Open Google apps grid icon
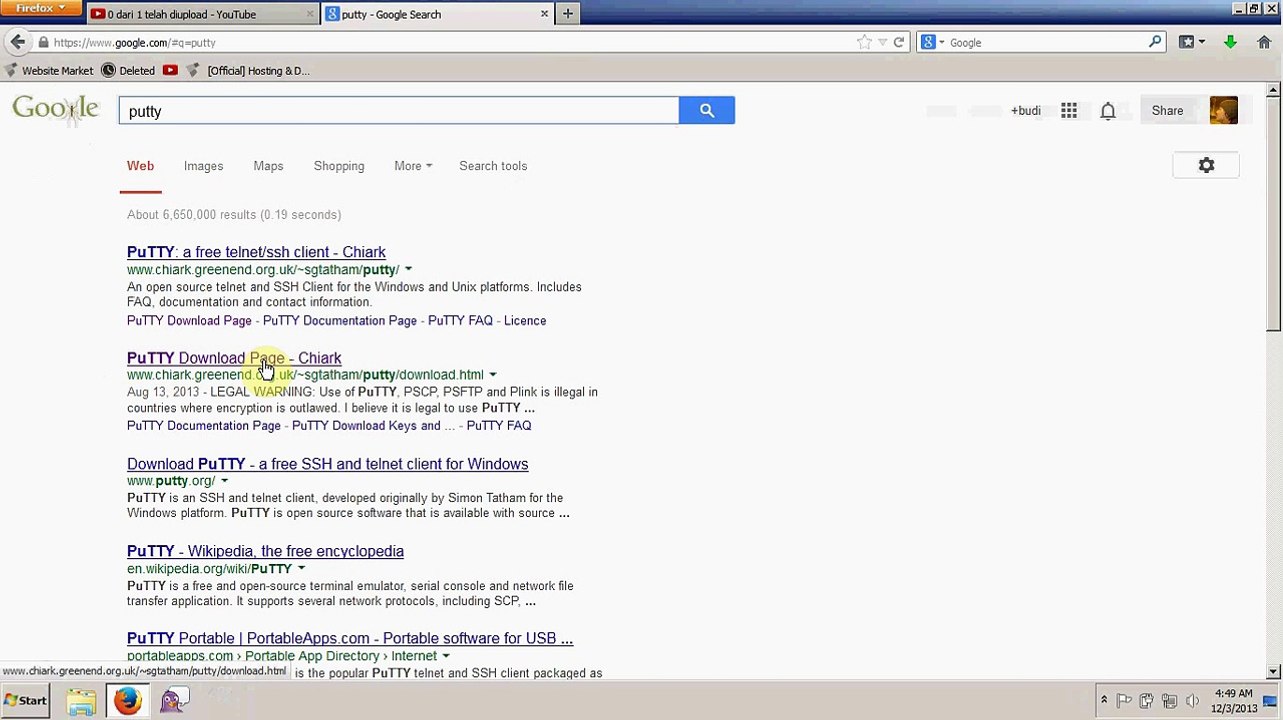Viewport: 1283px width, 720px height. click(1069, 111)
